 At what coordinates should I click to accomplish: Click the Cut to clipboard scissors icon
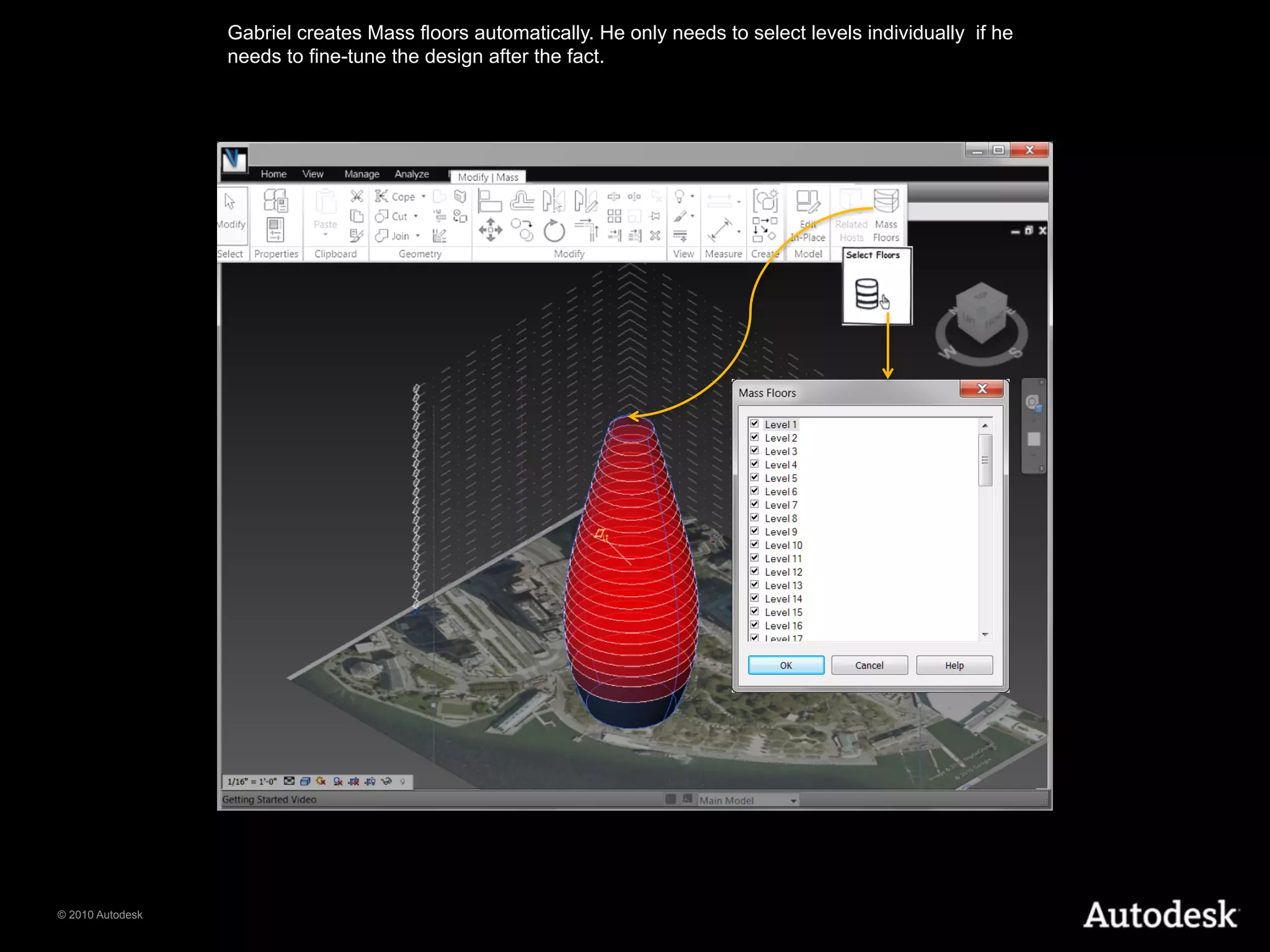coord(357,196)
